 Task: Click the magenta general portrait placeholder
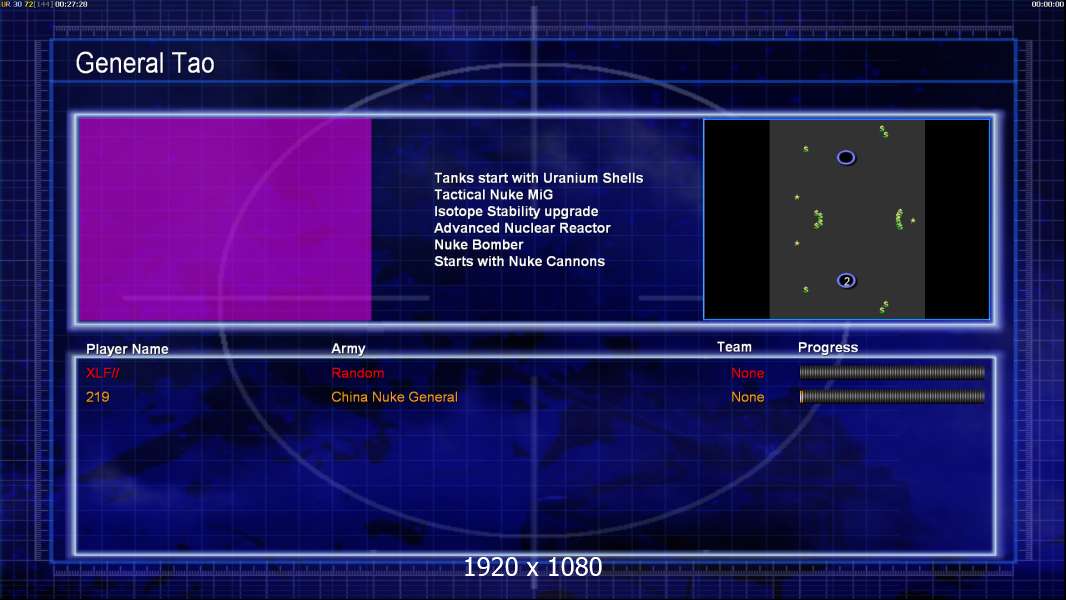[x=225, y=219]
